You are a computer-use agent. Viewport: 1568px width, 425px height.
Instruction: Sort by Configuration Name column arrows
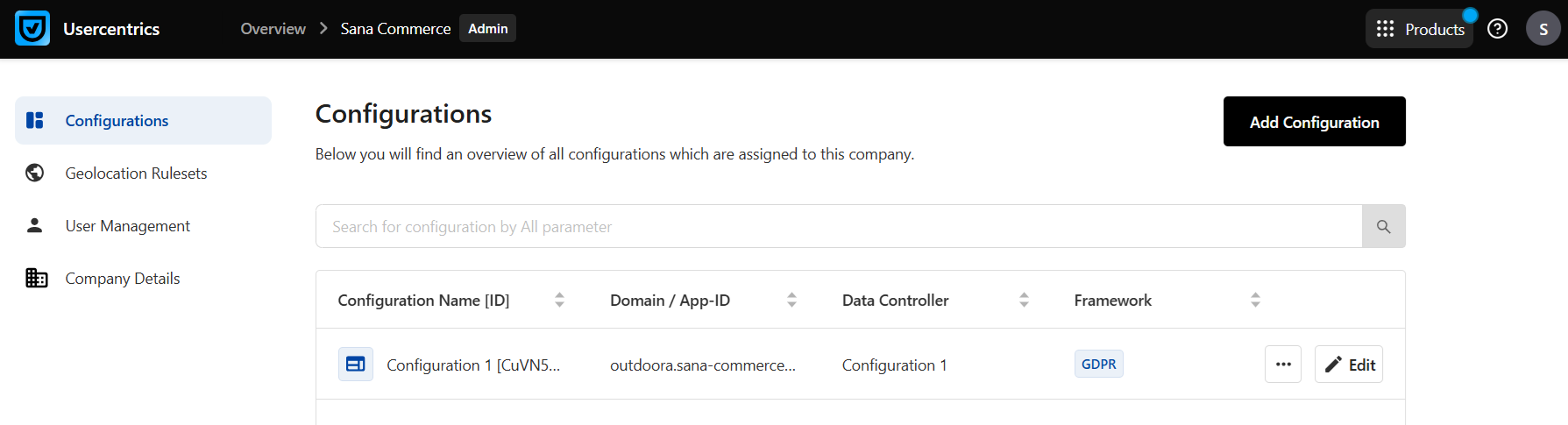click(559, 301)
